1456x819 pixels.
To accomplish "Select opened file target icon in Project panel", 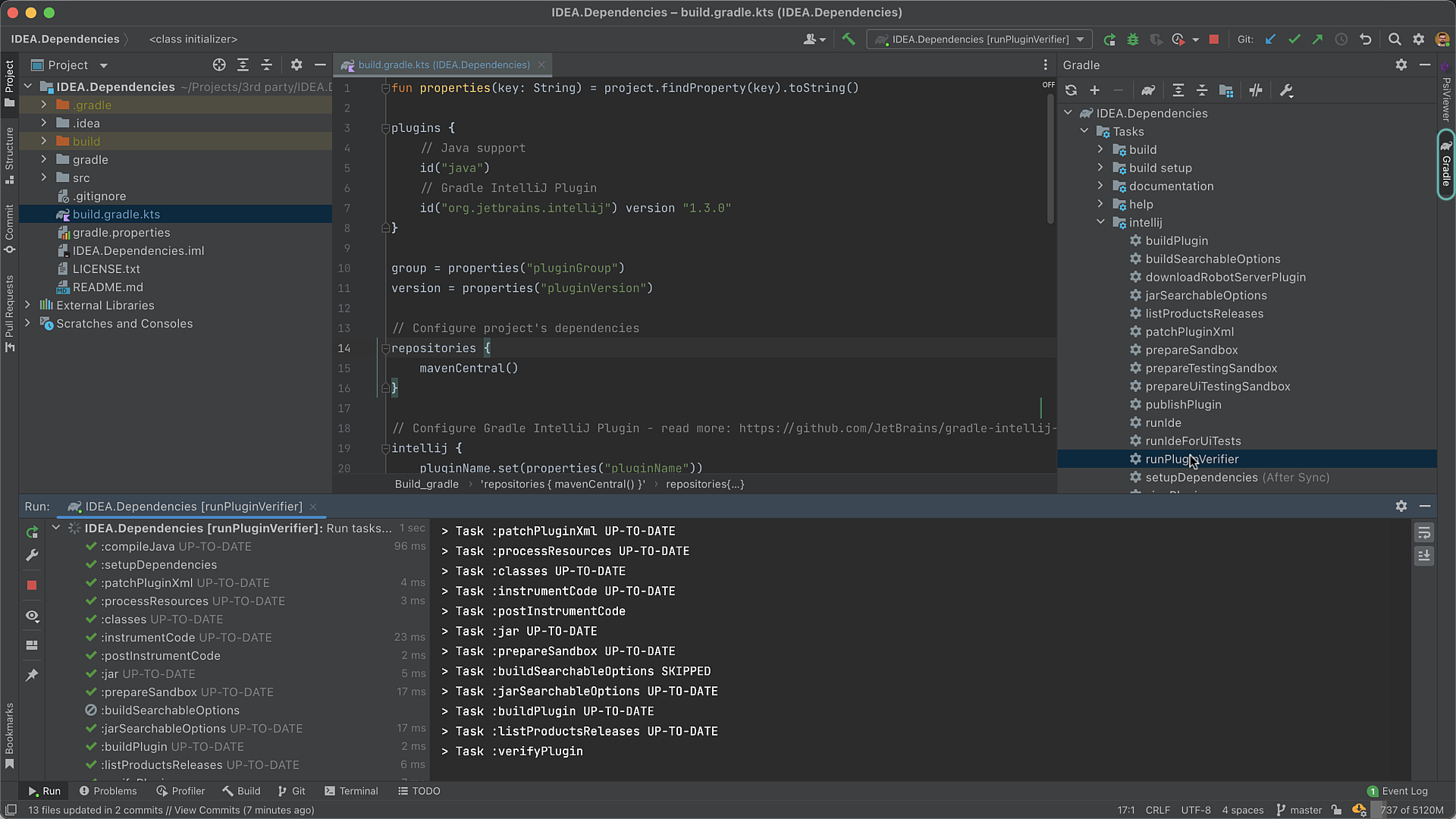I will (x=219, y=65).
